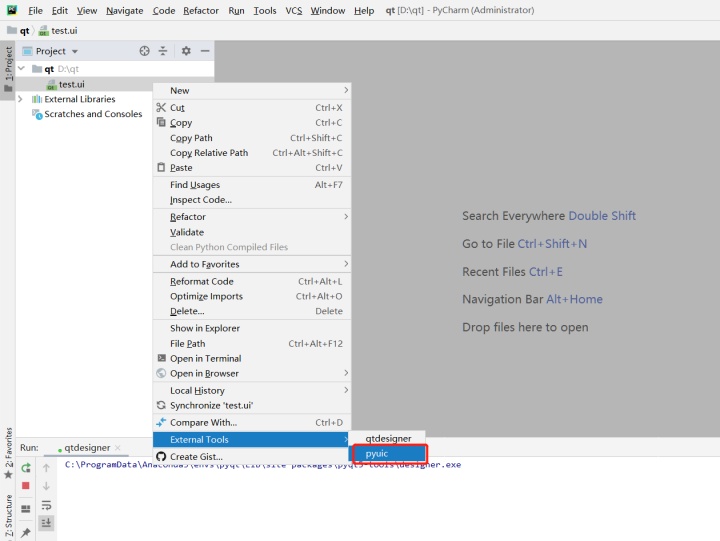This screenshot has width=720, height=541.
Task: Open Project panel settings gear
Action: [186, 51]
